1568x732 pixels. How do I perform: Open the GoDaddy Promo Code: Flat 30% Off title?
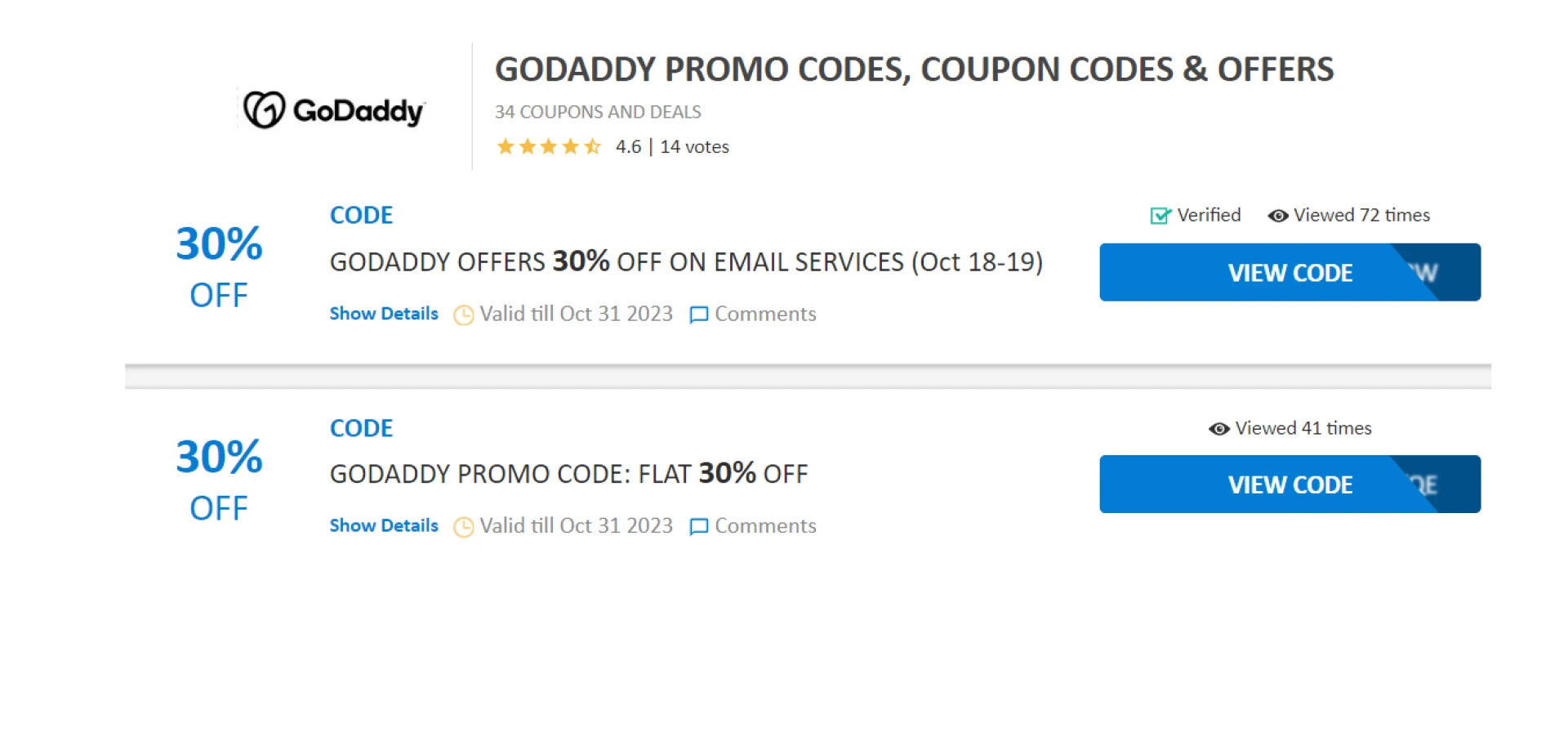pyautogui.click(x=568, y=474)
